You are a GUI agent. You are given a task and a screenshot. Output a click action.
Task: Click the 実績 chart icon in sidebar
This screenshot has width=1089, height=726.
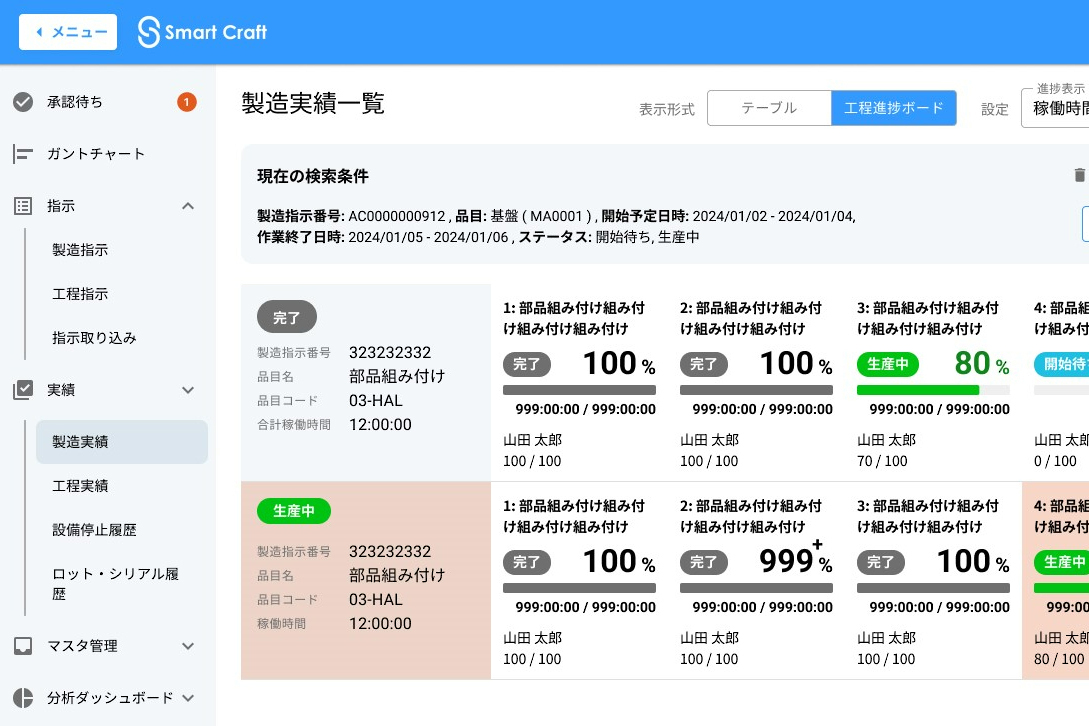pyautogui.click(x=22, y=390)
